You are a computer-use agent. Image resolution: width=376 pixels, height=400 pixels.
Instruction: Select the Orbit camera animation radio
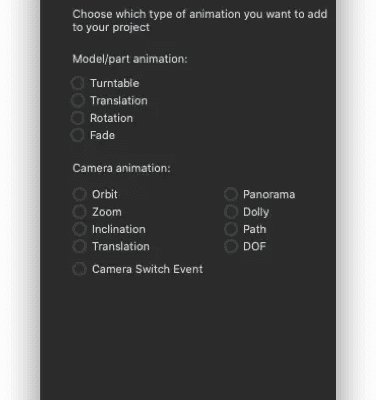click(80, 194)
